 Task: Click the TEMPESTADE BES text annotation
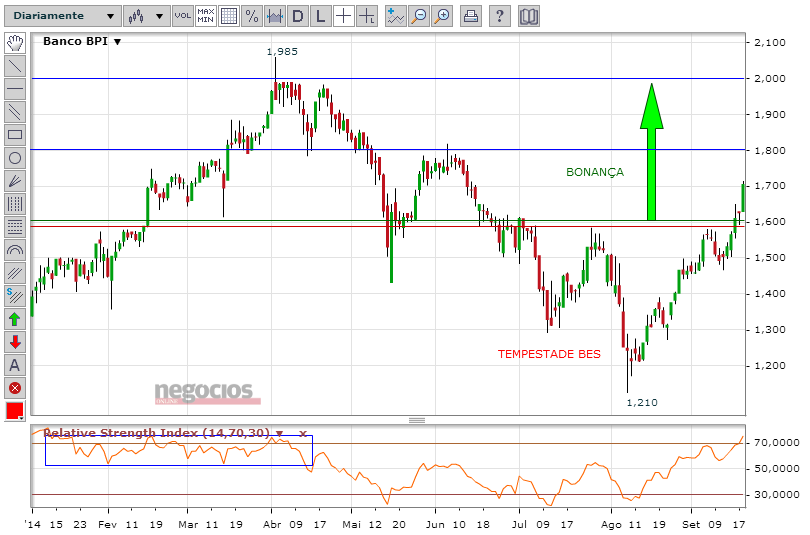[549, 354]
